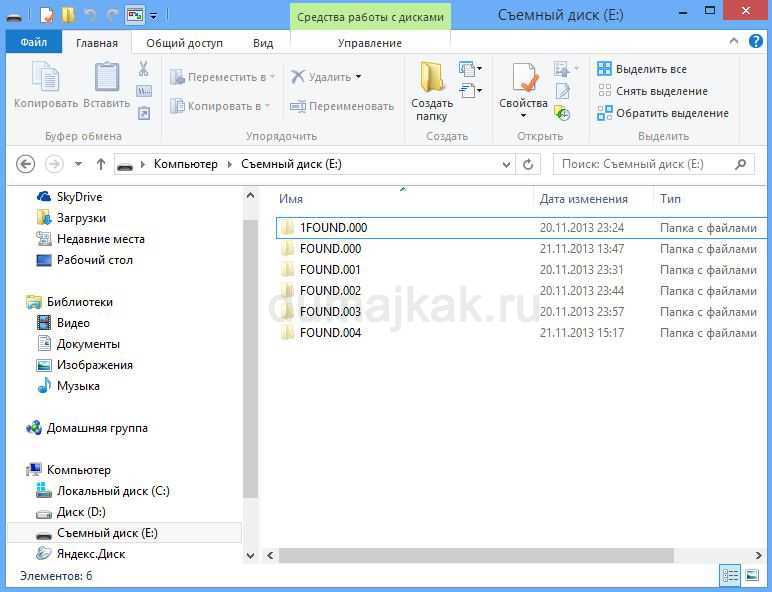Expand the address bar history dropdown
The width and height of the screenshot is (772, 592).
(506, 164)
